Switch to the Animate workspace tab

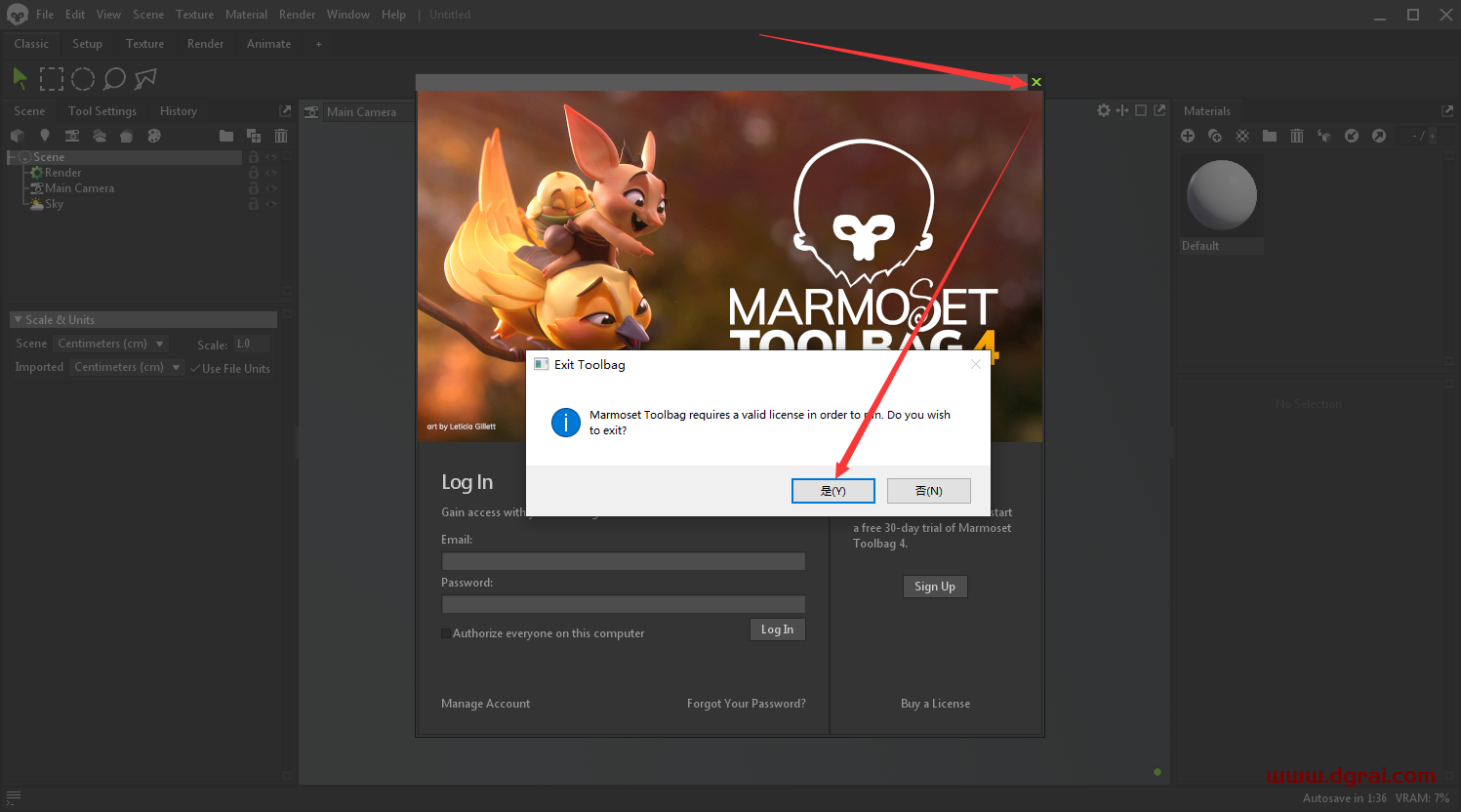tap(268, 44)
